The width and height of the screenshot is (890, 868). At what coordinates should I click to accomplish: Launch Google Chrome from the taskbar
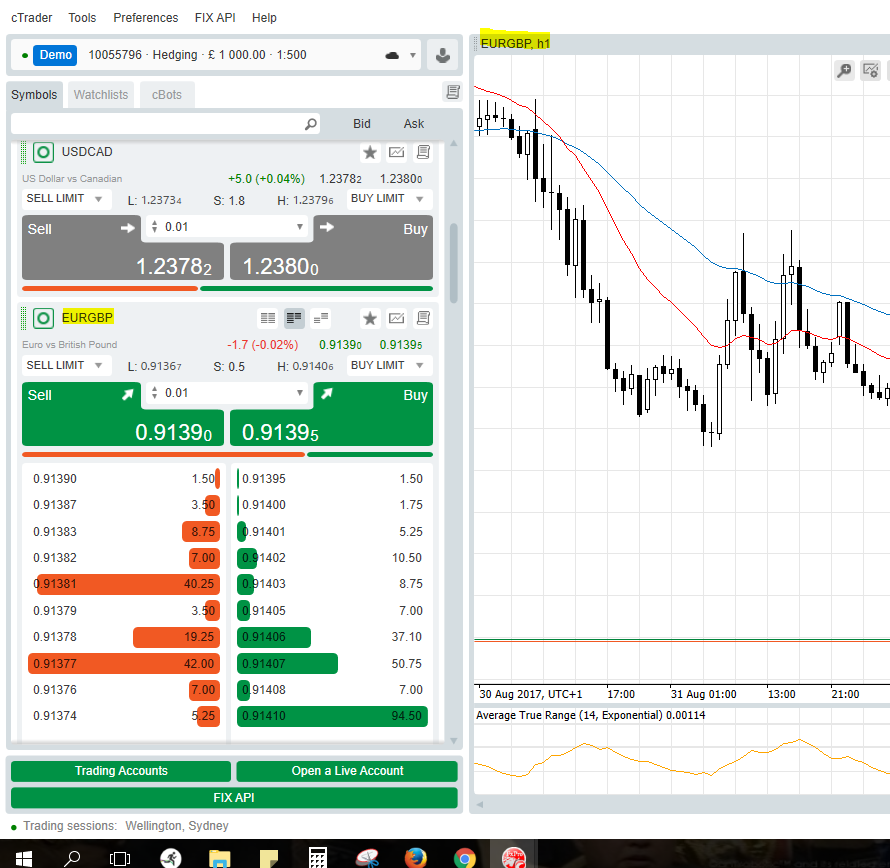[x=464, y=857]
